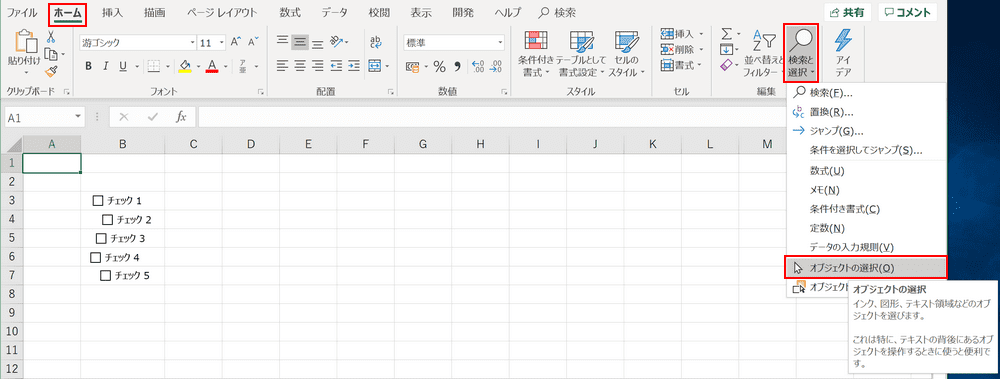Click the text Orientation icon
The width and height of the screenshot is (1000, 379).
point(335,42)
